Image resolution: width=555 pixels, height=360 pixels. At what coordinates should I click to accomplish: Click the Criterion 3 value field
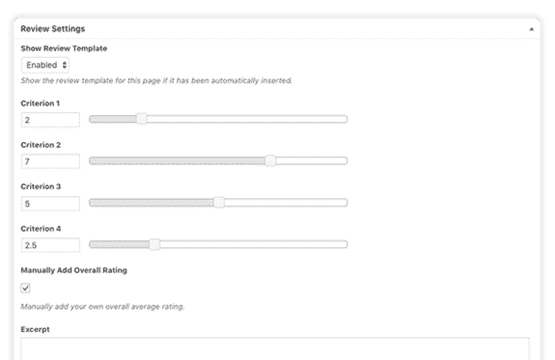(50, 204)
